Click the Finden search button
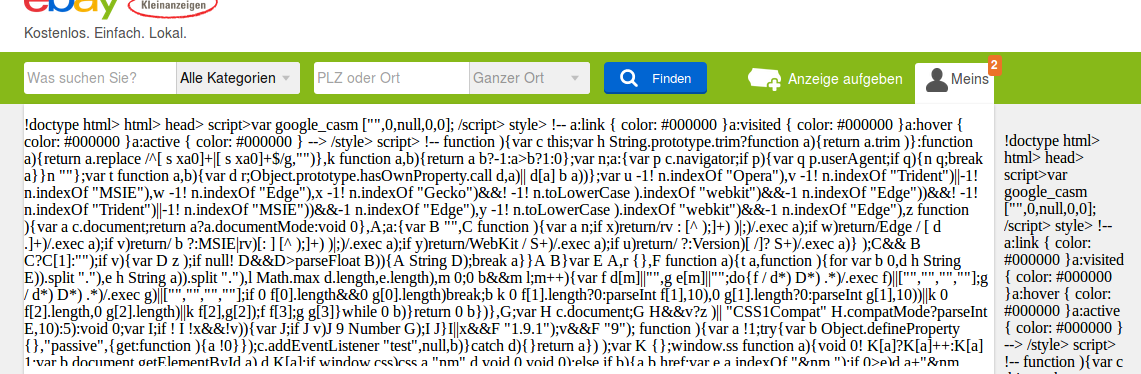The width and height of the screenshot is (1141, 374). (x=655, y=78)
